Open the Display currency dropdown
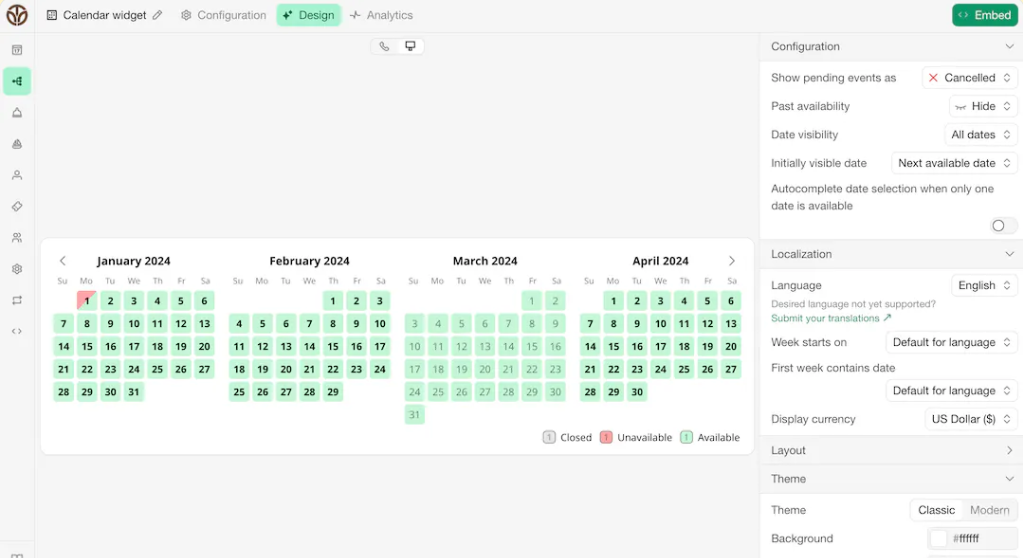 [971, 419]
